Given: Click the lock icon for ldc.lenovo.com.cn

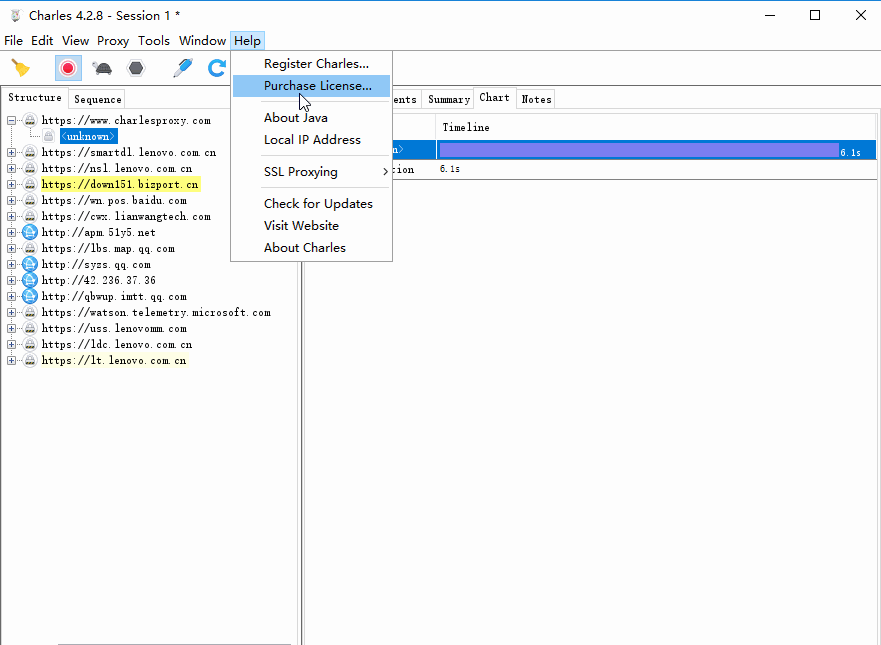Looking at the screenshot, I should point(30,344).
